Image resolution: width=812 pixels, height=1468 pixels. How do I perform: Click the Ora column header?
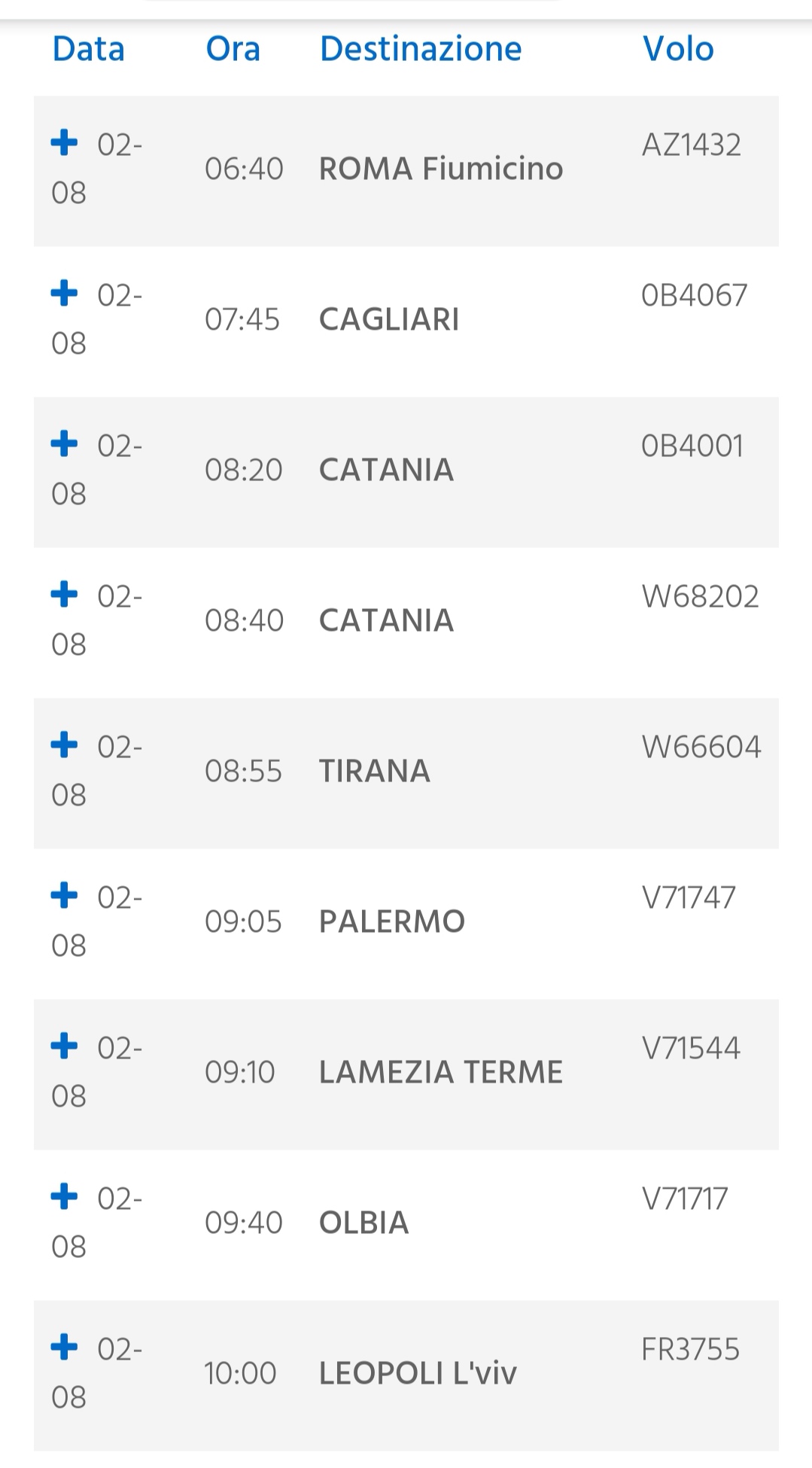pos(233,49)
